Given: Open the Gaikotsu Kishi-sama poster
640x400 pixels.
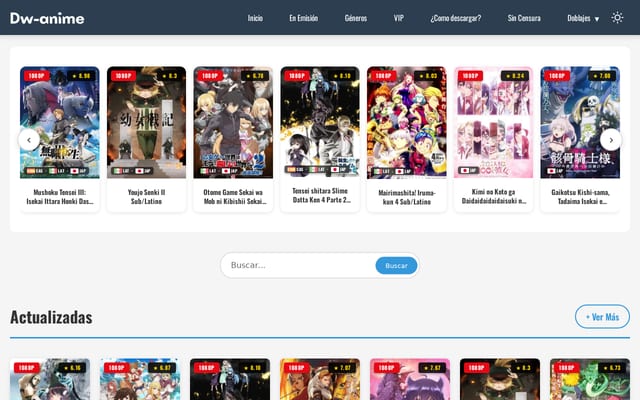Looking at the screenshot, I should point(580,122).
